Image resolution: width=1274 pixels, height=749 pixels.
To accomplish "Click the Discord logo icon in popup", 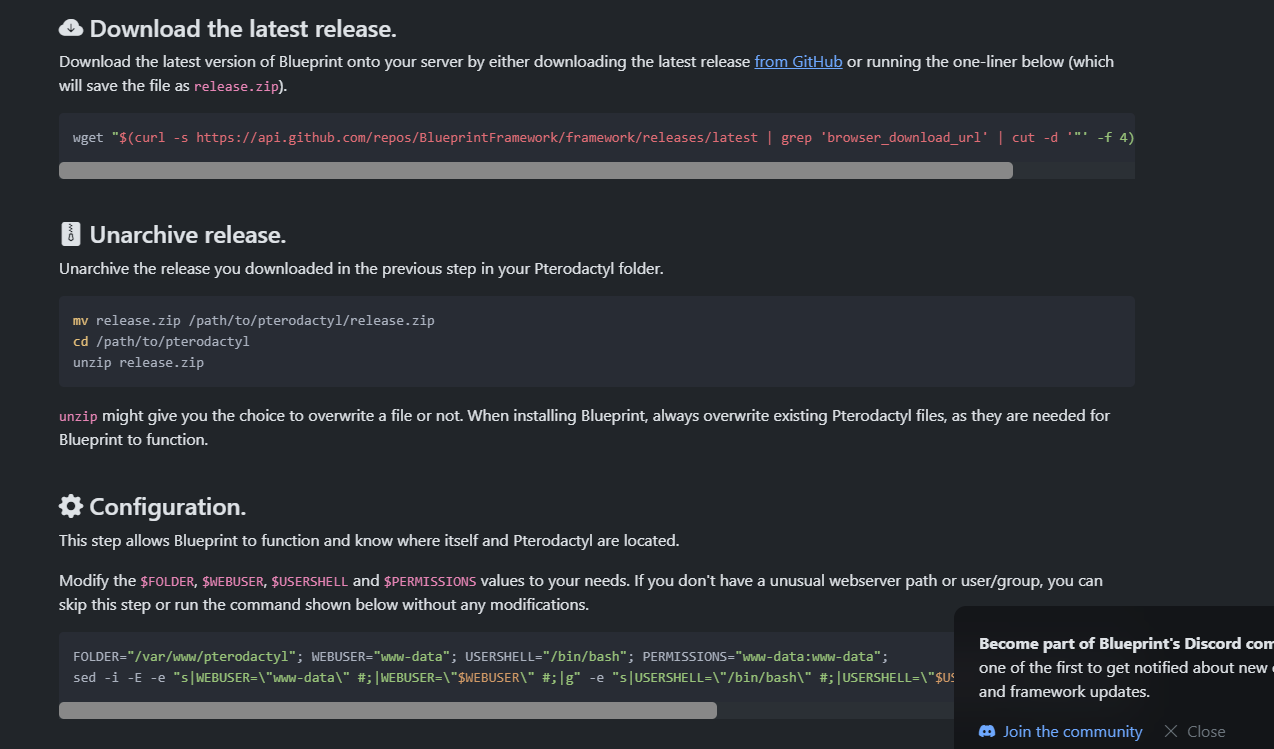I will tap(987, 732).
